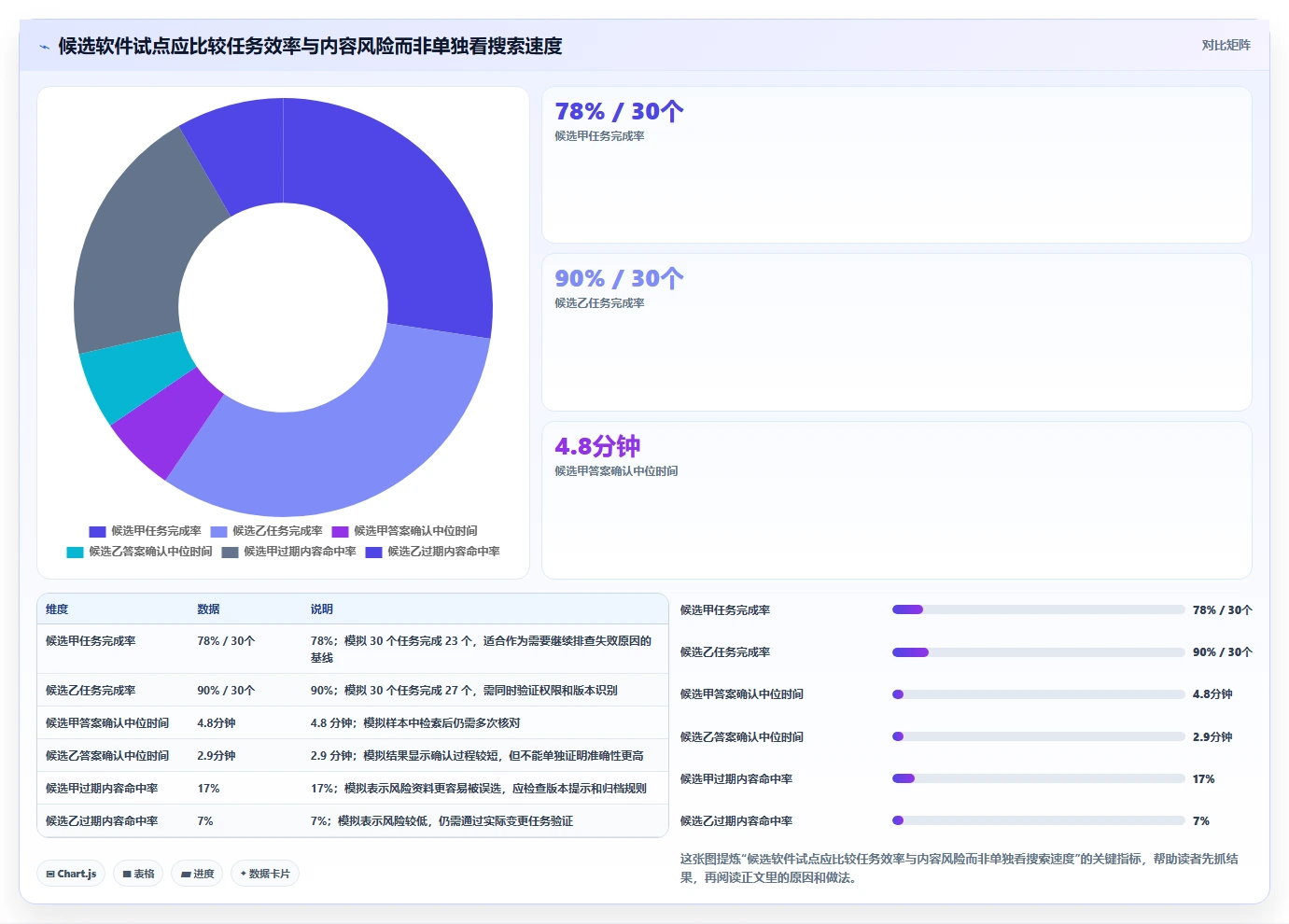Click the 表格 tag chip
The image size is (1289, 924).
[x=138, y=874]
